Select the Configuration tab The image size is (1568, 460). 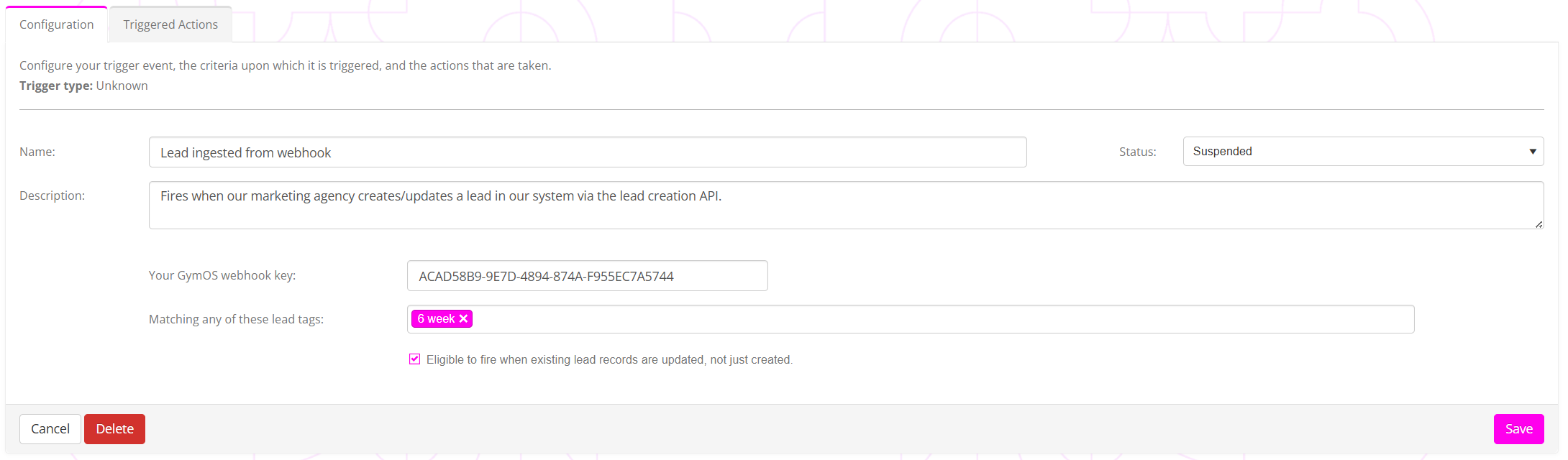(57, 24)
